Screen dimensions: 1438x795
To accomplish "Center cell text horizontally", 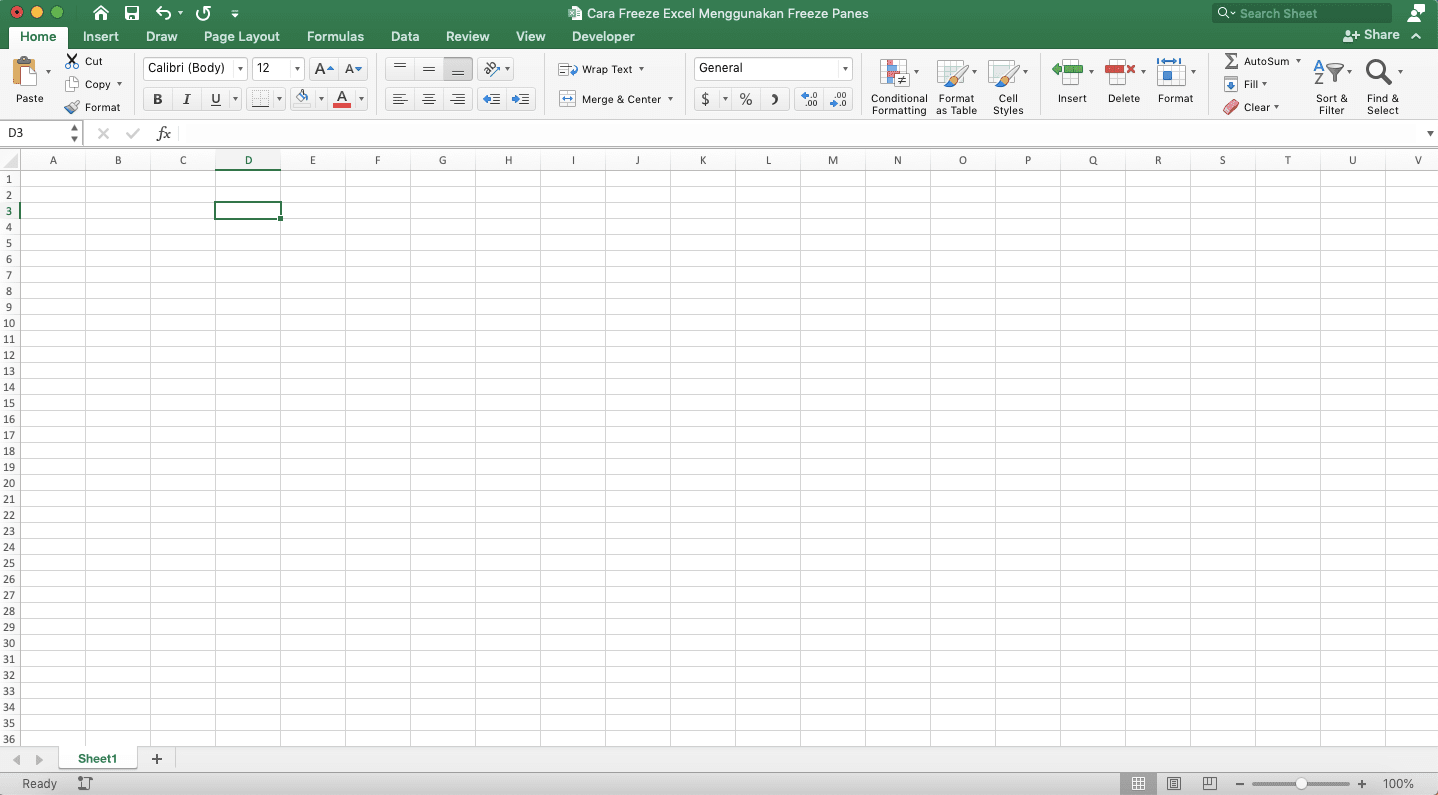I will pos(429,99).
